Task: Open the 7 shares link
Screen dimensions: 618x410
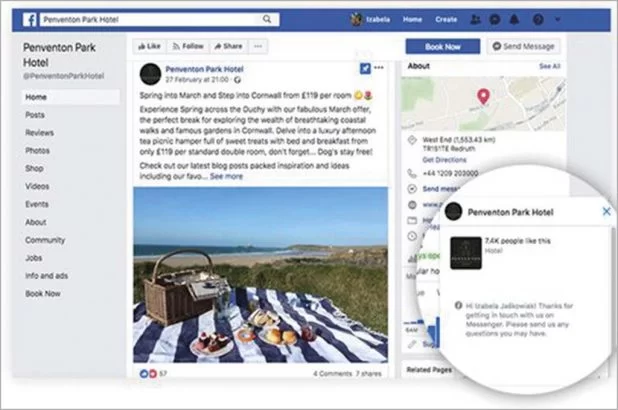Action: tap(369, 373)
